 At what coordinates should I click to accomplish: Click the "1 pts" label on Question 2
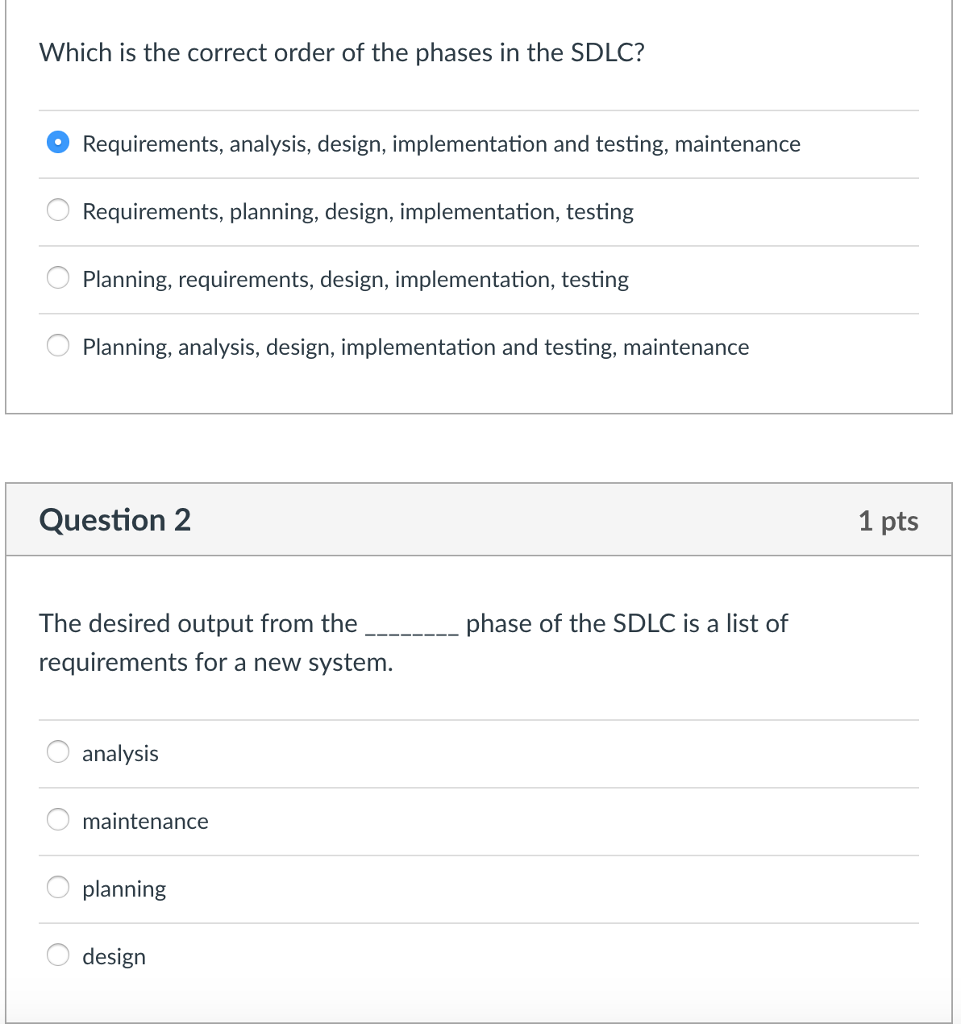click(888, 520)
